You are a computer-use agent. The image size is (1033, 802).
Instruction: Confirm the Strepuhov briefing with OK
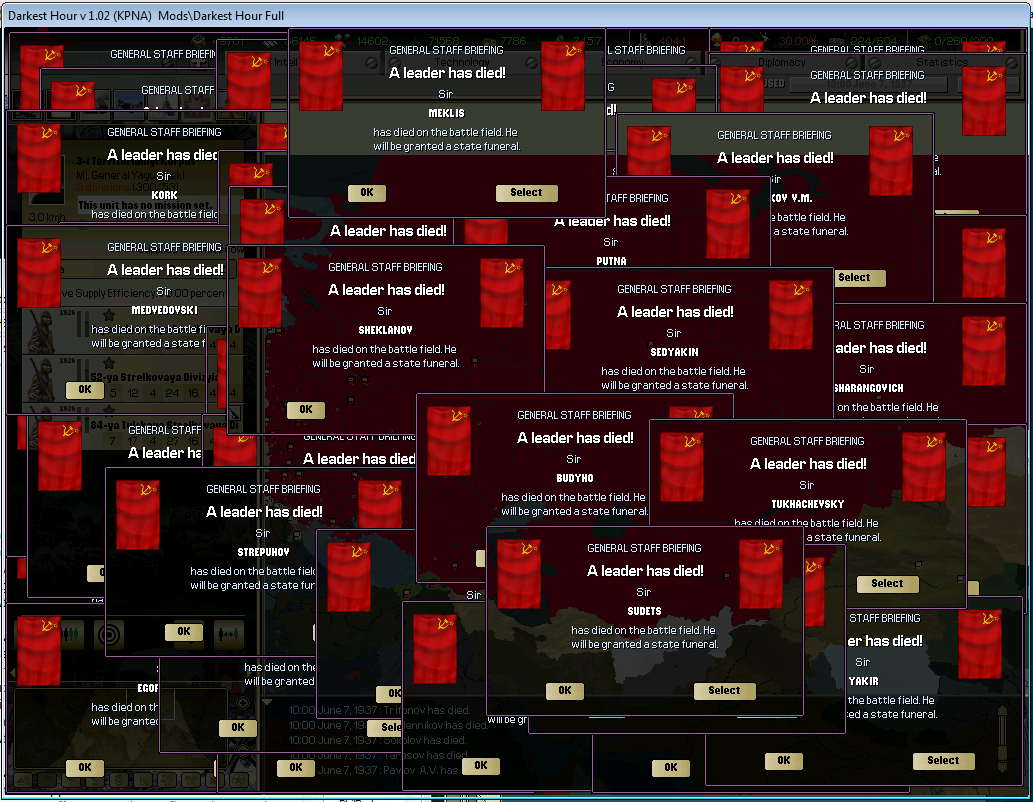coord(184,631)
